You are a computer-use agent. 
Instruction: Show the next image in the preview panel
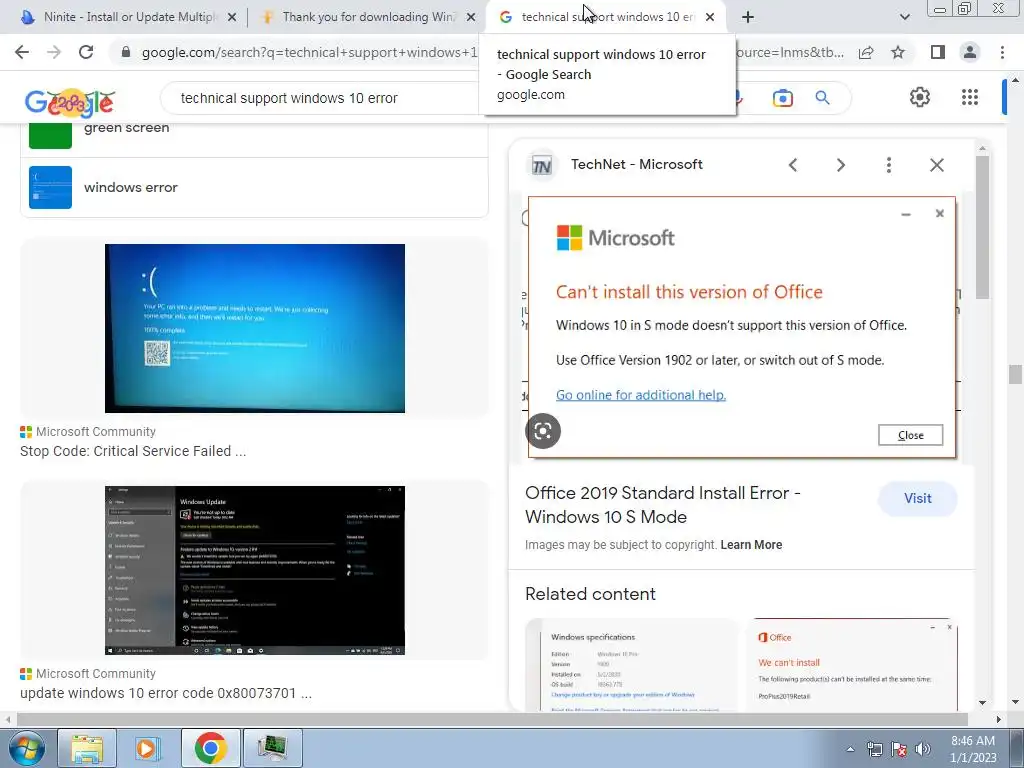(x=841, y=165)
